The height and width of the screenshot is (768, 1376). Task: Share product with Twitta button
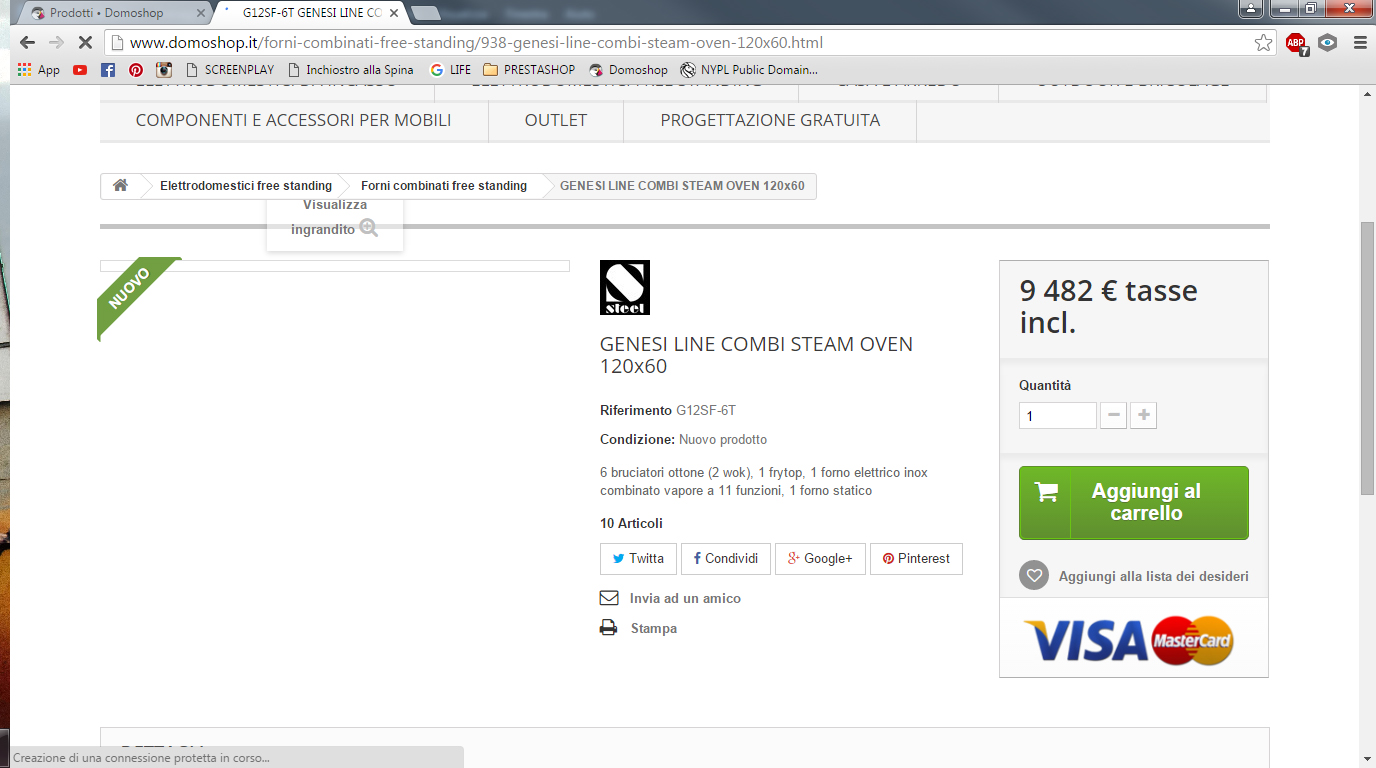pyautogui.click(x=638, y=559)
